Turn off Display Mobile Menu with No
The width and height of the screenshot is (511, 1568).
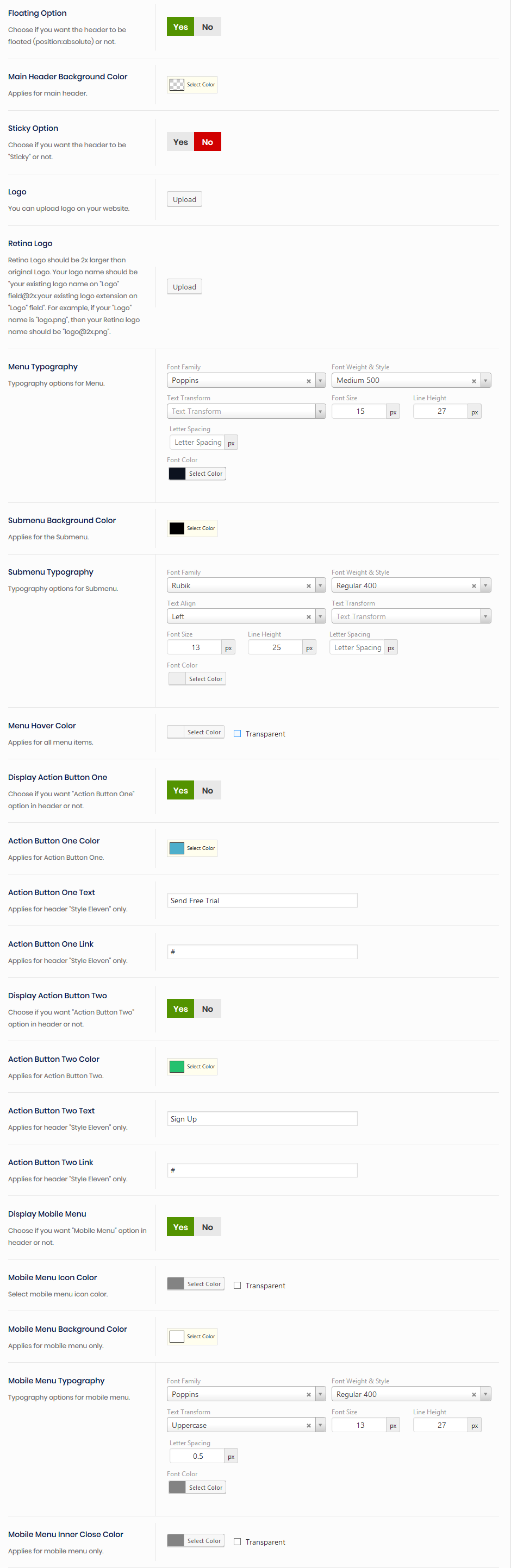point(207,1227)
